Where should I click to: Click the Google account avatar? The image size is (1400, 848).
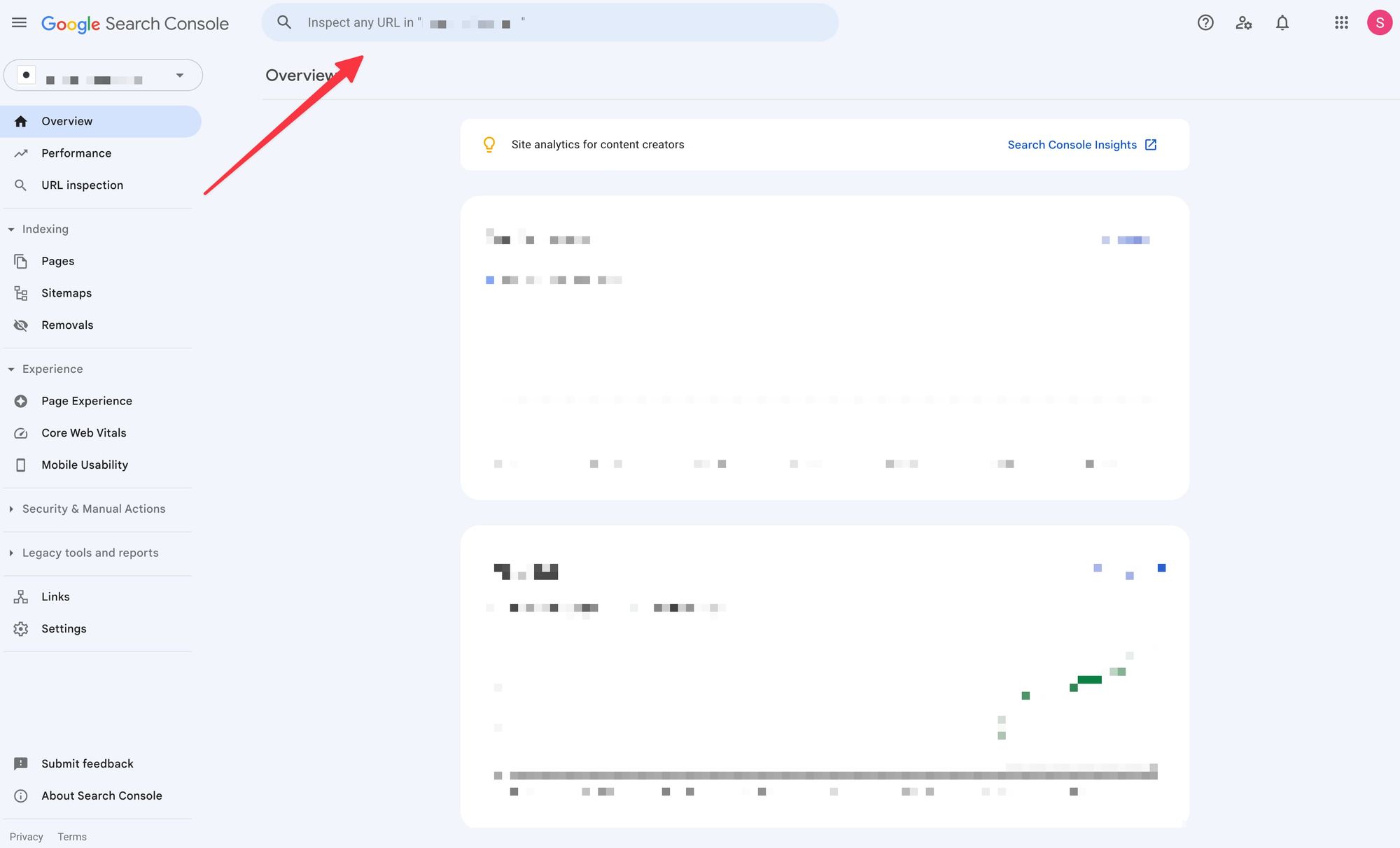(x=1379, y=23)
